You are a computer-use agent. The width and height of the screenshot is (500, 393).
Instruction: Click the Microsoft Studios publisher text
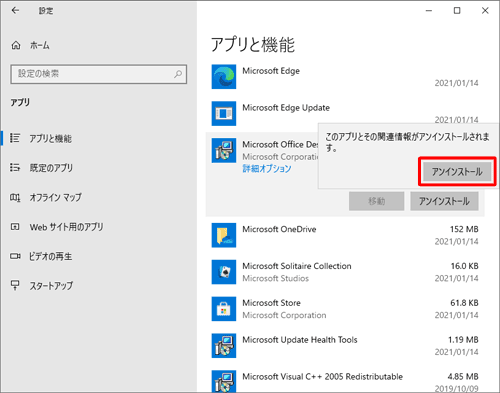(x=275, y=278)
